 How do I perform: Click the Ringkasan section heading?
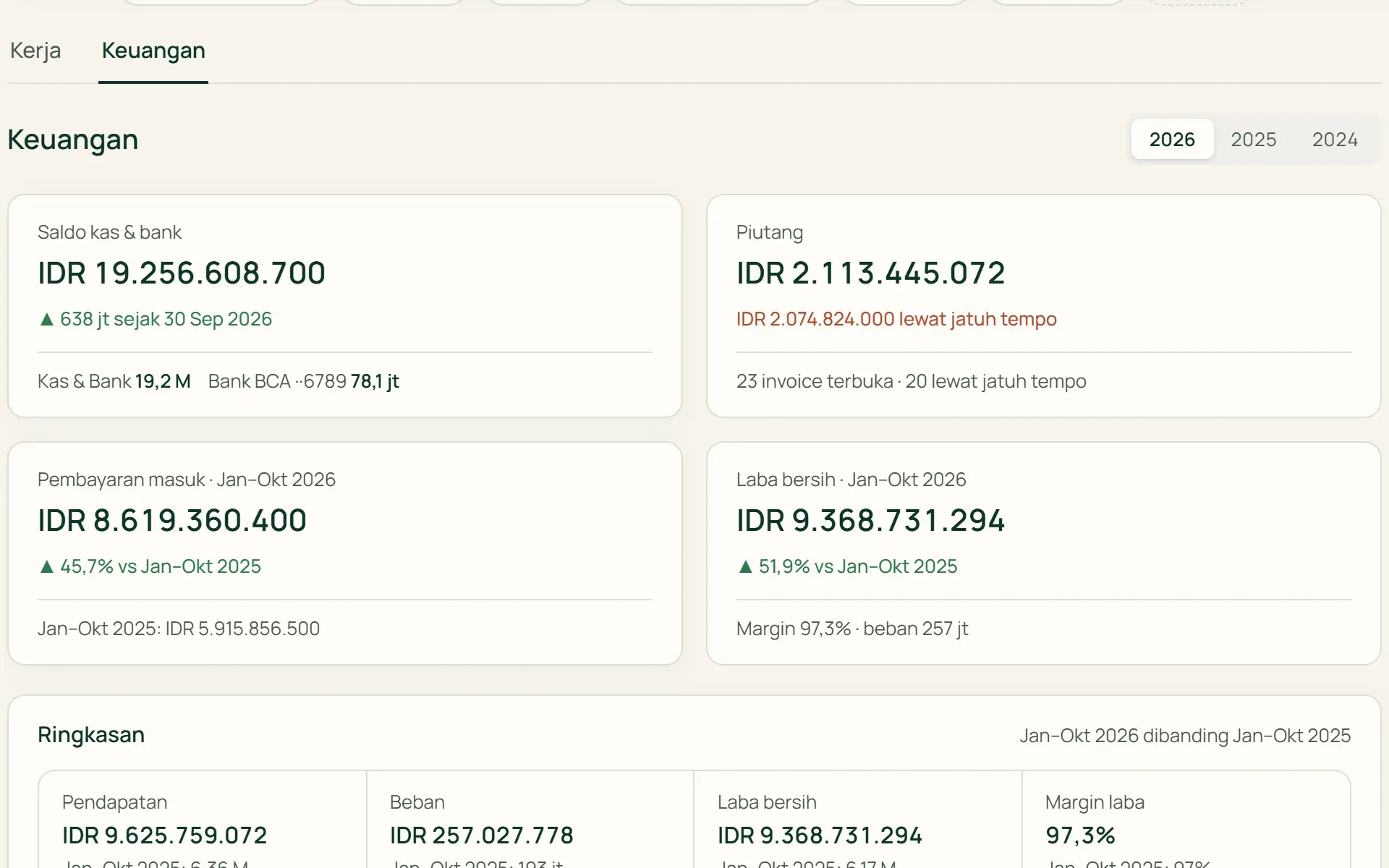[91, 735]
